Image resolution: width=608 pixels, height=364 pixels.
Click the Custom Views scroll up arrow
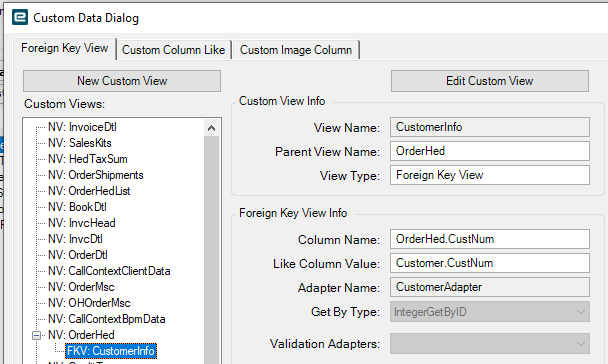point(211,128)
